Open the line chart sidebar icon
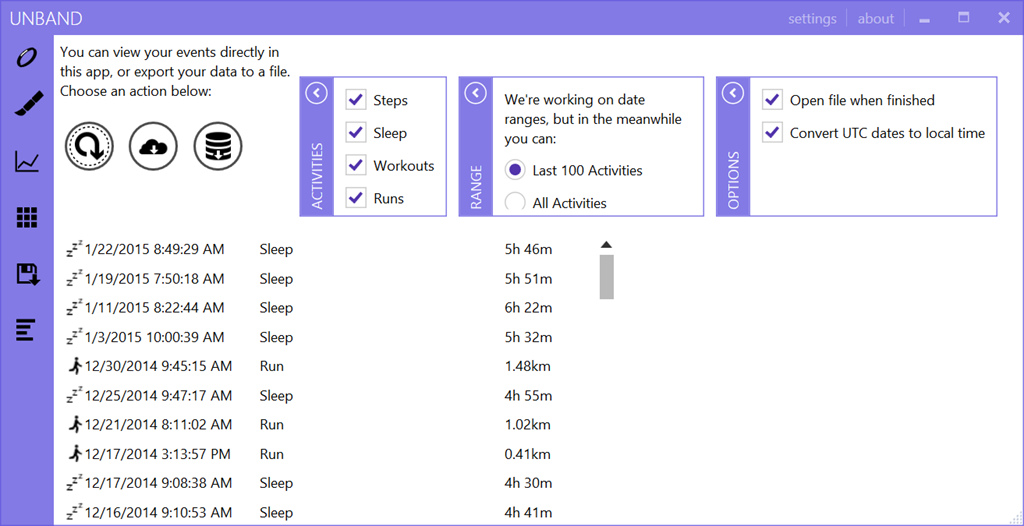The height and width of the screenshot is (526, 1024). [27, 161]
